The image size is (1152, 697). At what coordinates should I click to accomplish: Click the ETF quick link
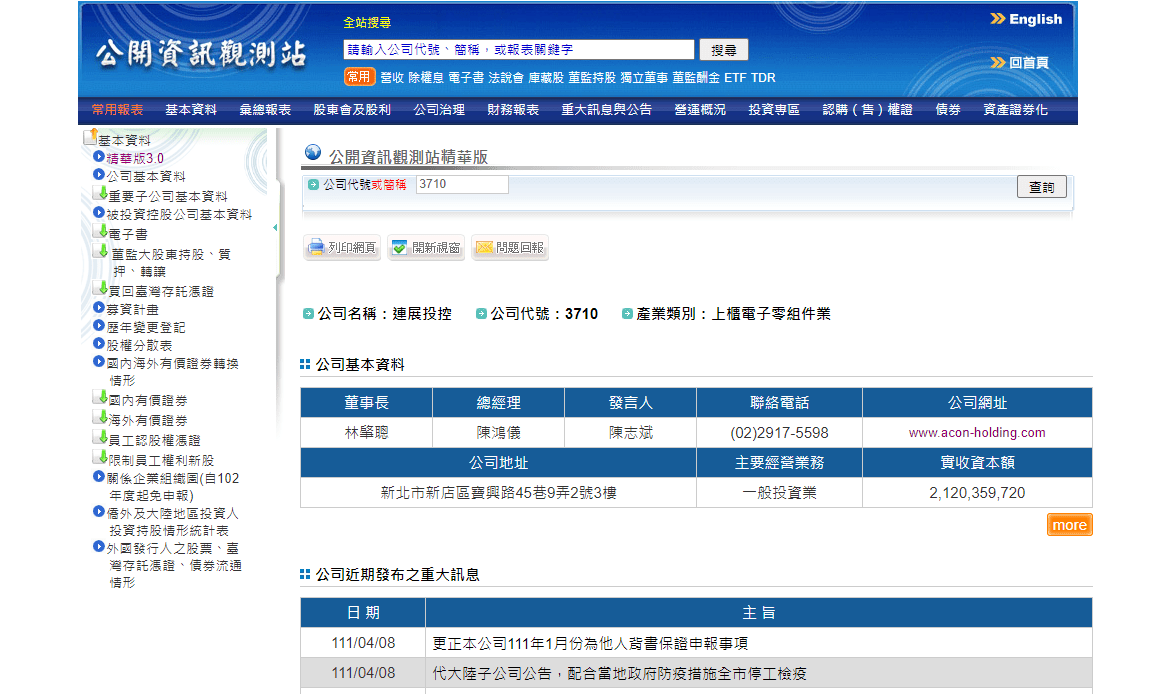[x=735, y=78]
